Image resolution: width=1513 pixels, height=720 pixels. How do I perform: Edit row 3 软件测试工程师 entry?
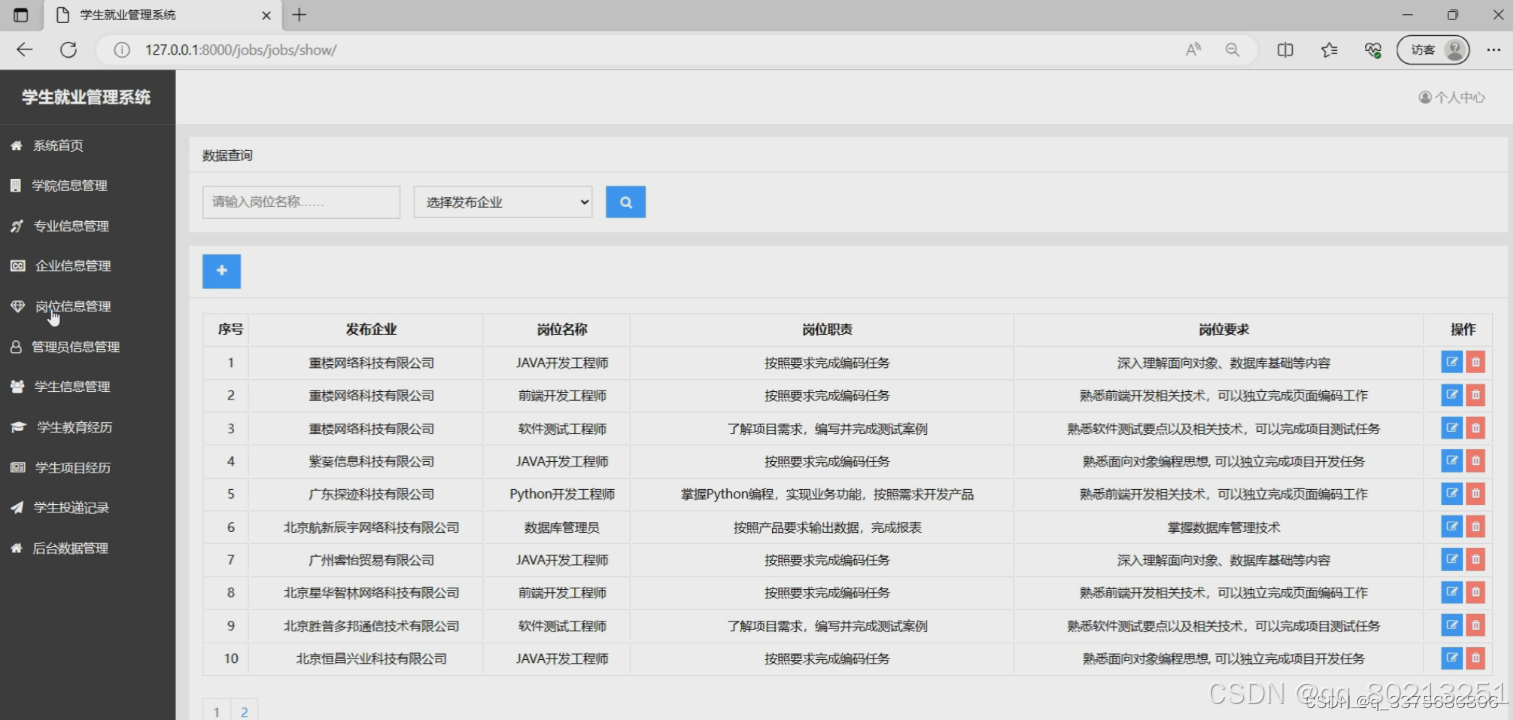(1452, 428)
